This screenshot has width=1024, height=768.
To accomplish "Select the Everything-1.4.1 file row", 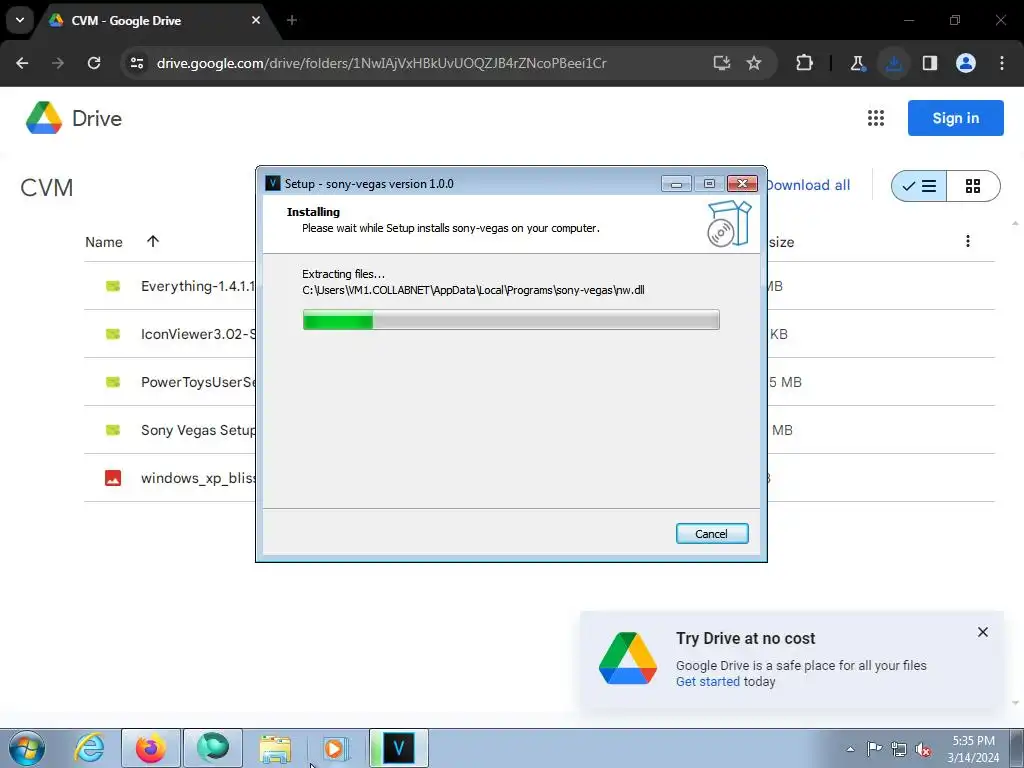I will tap(539, 286).
